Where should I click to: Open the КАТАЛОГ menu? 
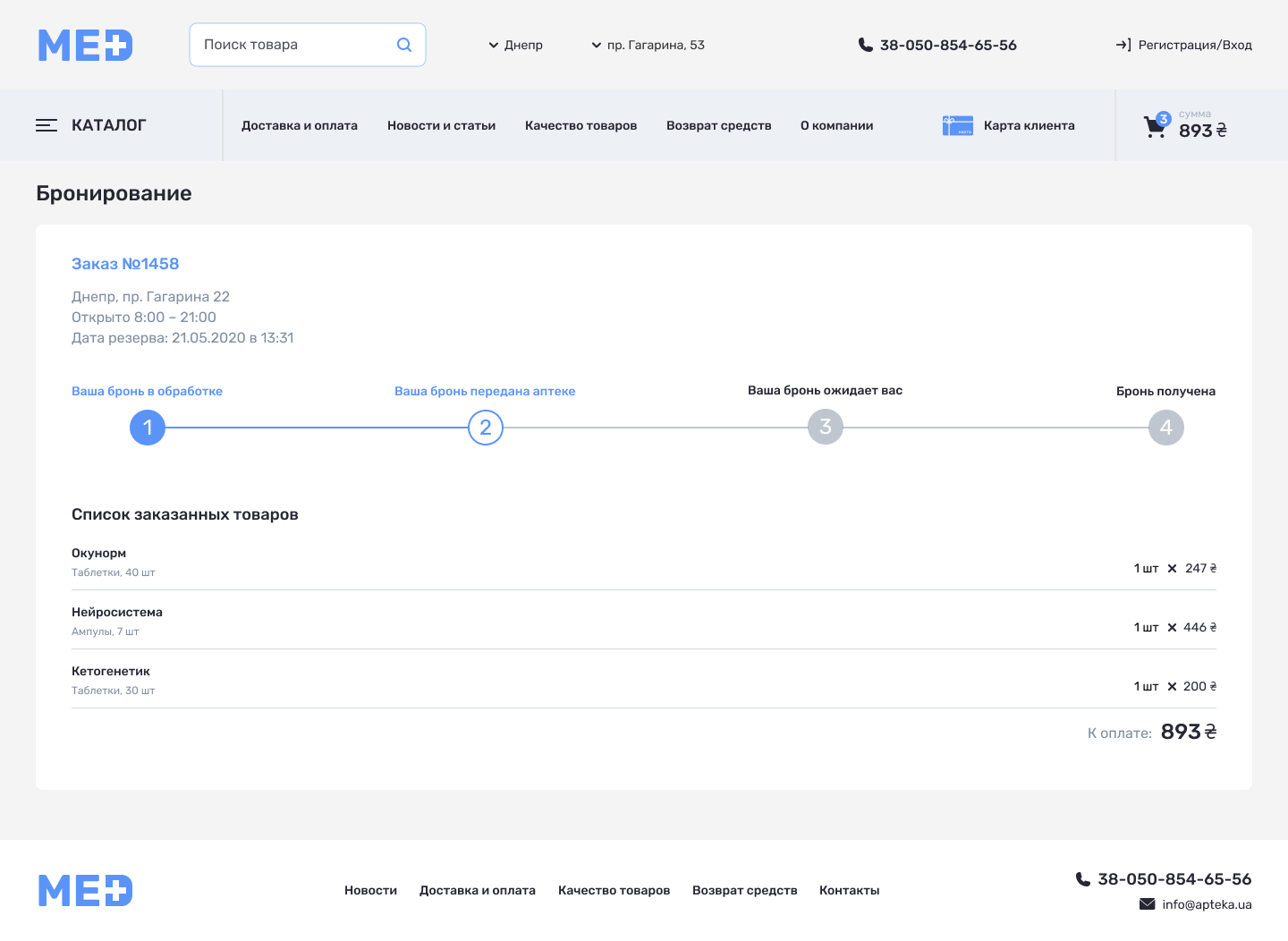(91, 125)
